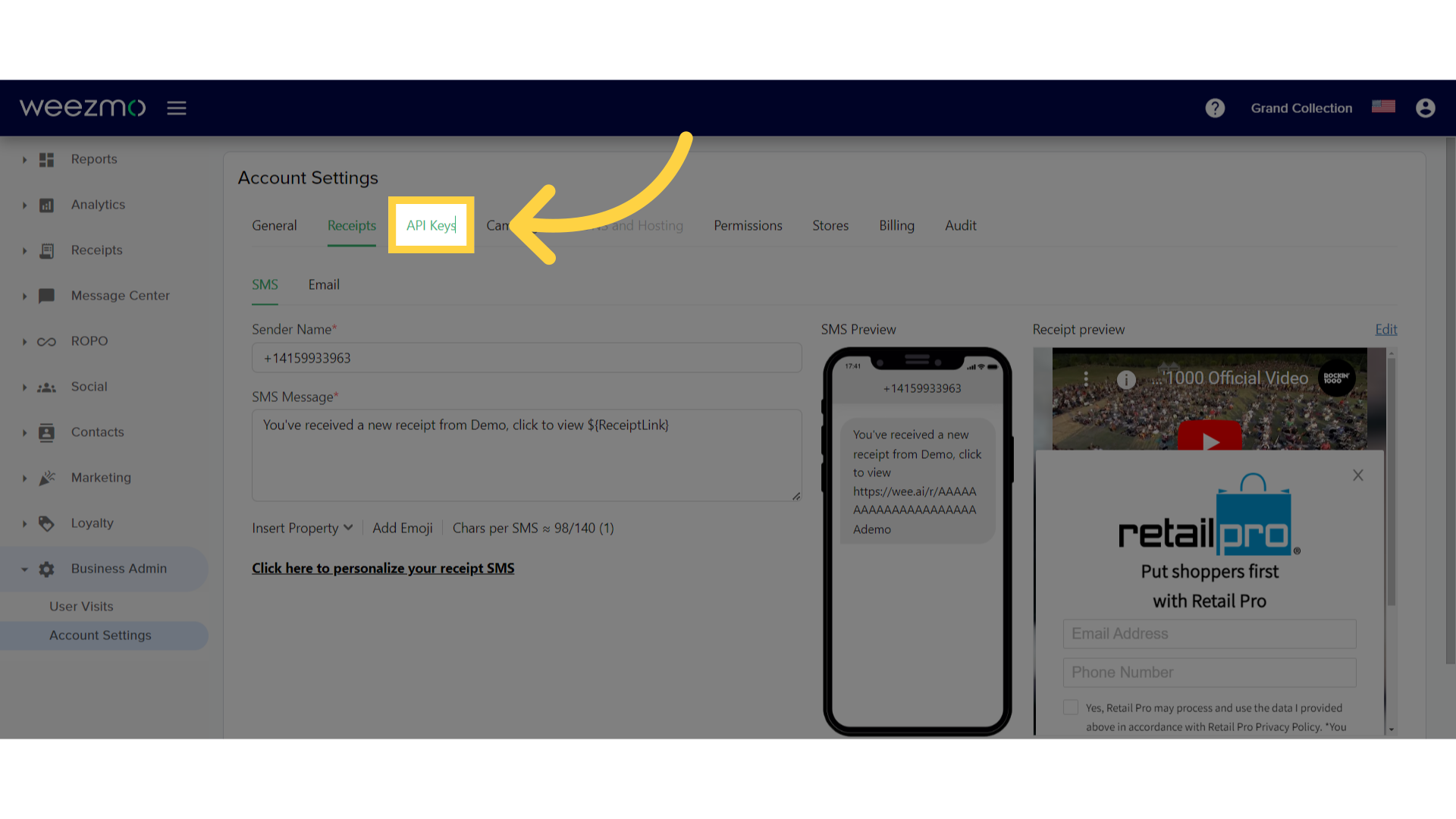Click the ROPO sidebar icon
Screen dimensions: 1456x819
pos(46,340)
